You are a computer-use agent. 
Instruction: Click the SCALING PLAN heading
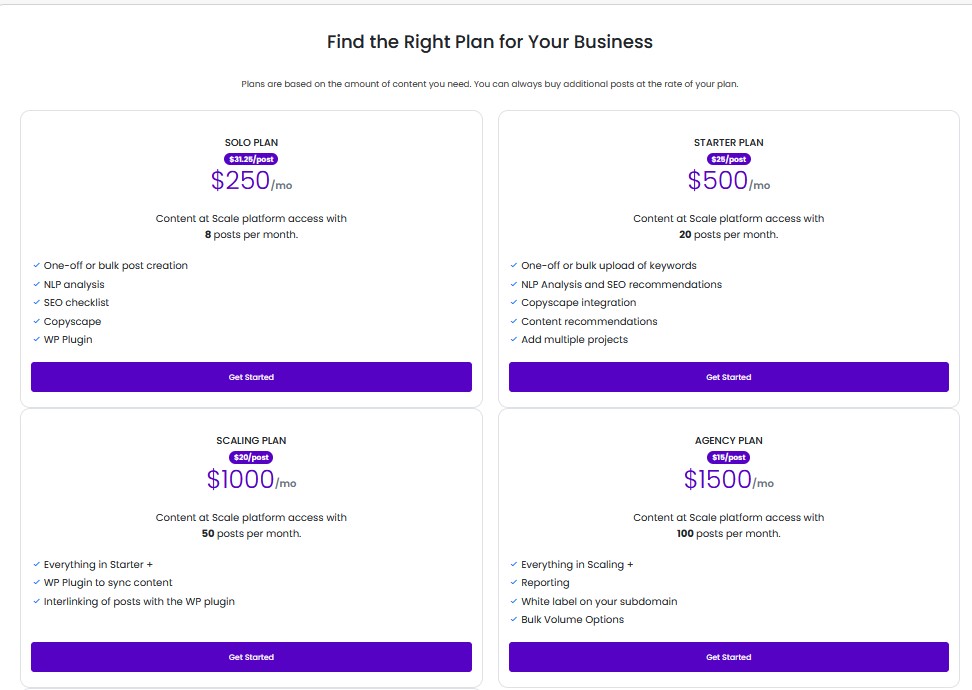[251, 441]
